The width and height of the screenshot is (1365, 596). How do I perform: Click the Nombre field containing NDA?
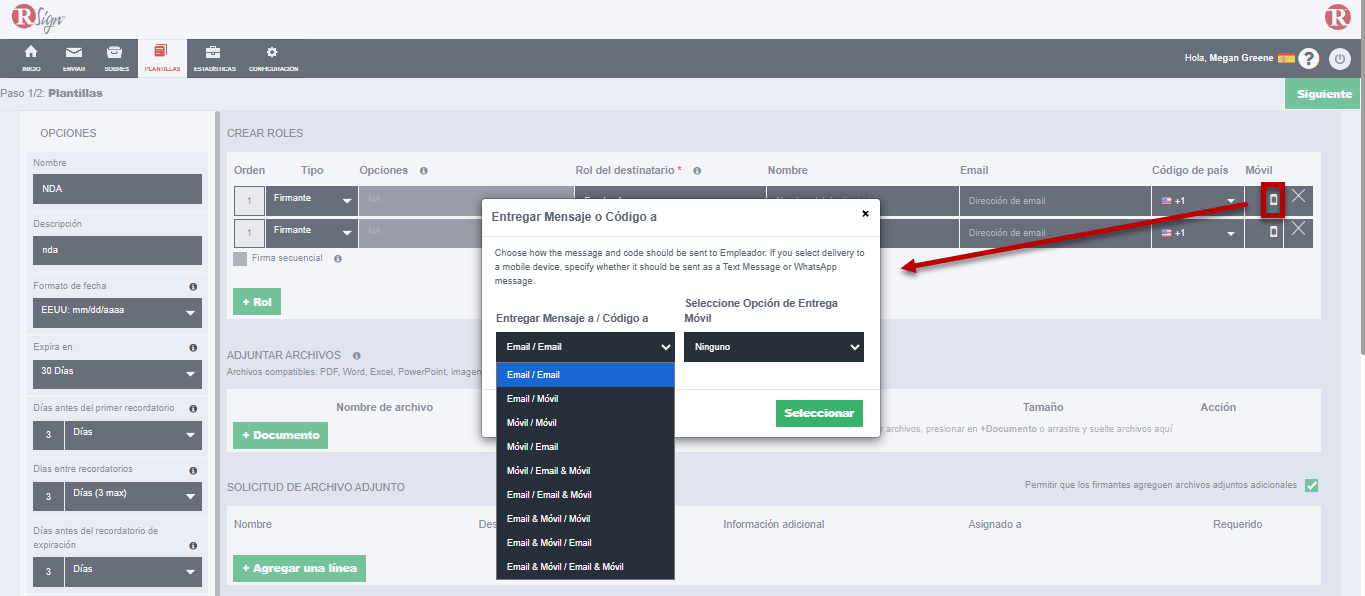118,189
